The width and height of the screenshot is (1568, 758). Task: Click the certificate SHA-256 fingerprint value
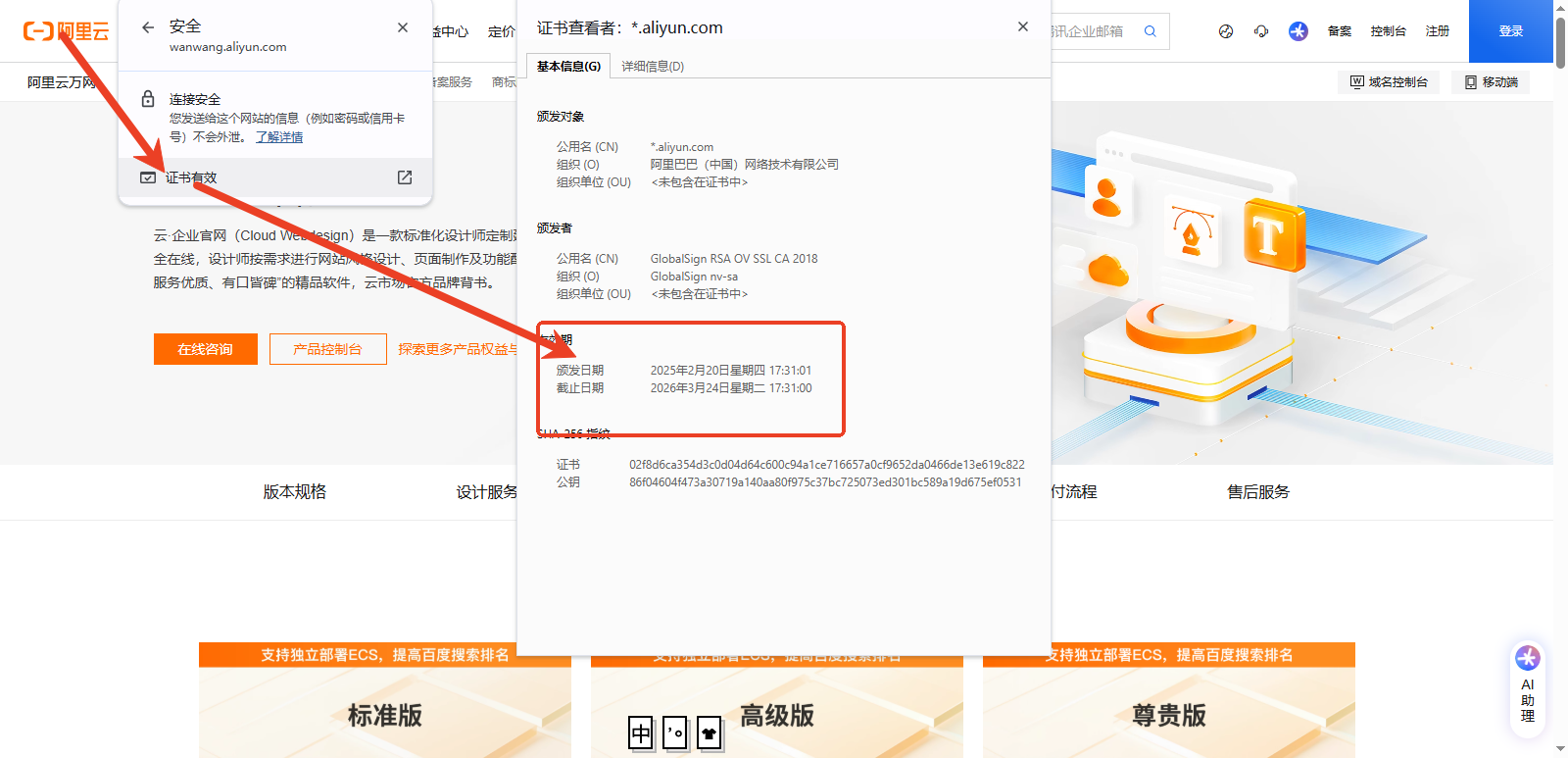pos(827,465)
